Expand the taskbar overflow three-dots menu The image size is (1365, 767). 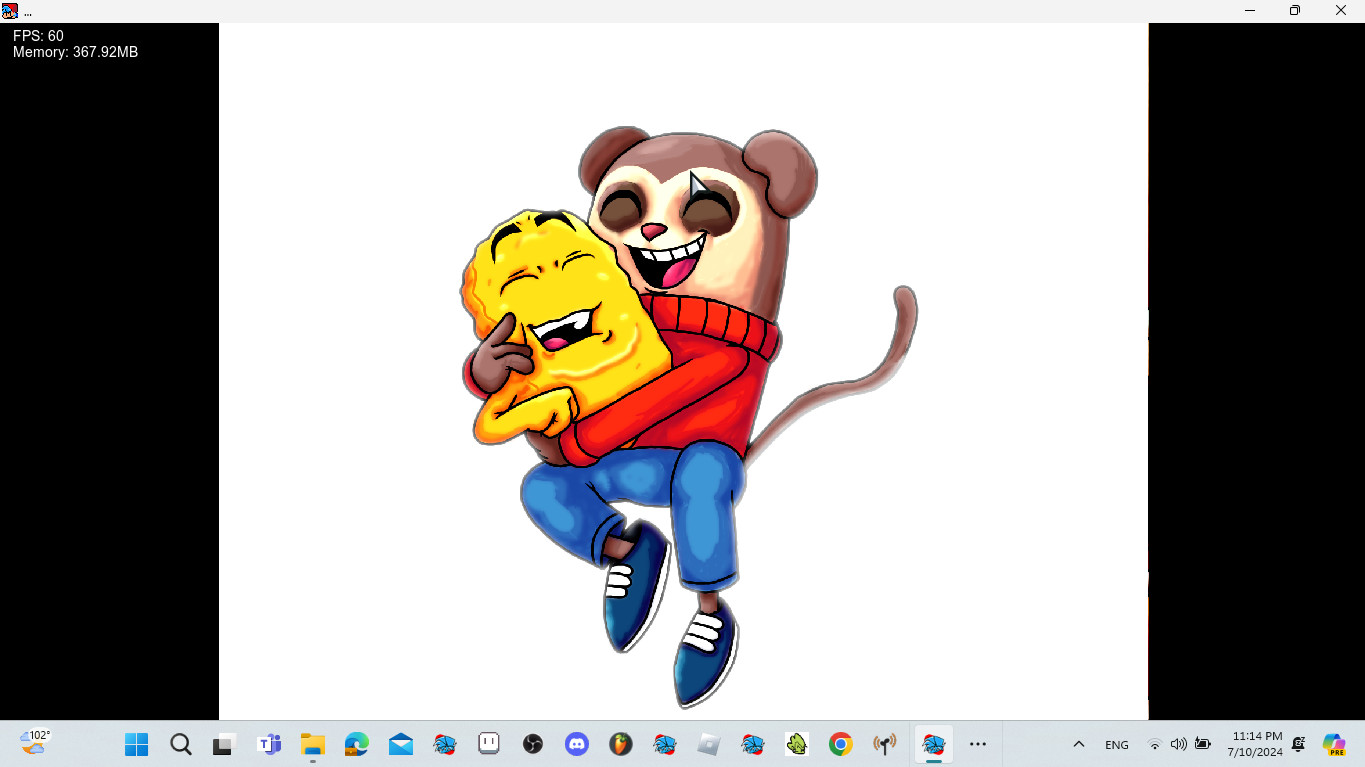[x=978, y=744]
